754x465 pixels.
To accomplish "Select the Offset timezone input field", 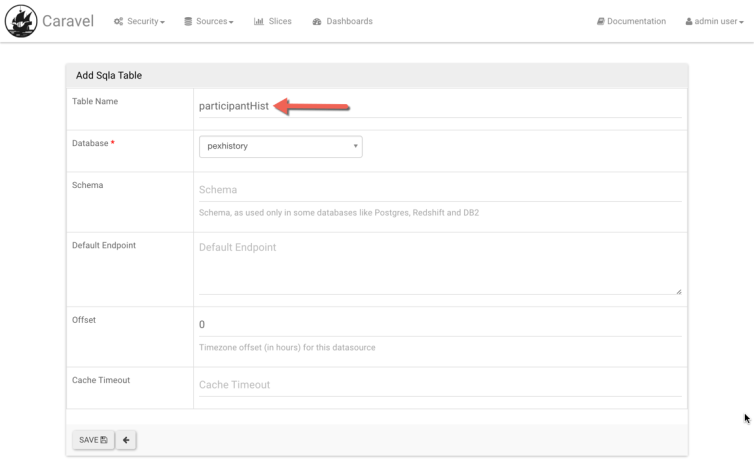I will coord(440,324).
